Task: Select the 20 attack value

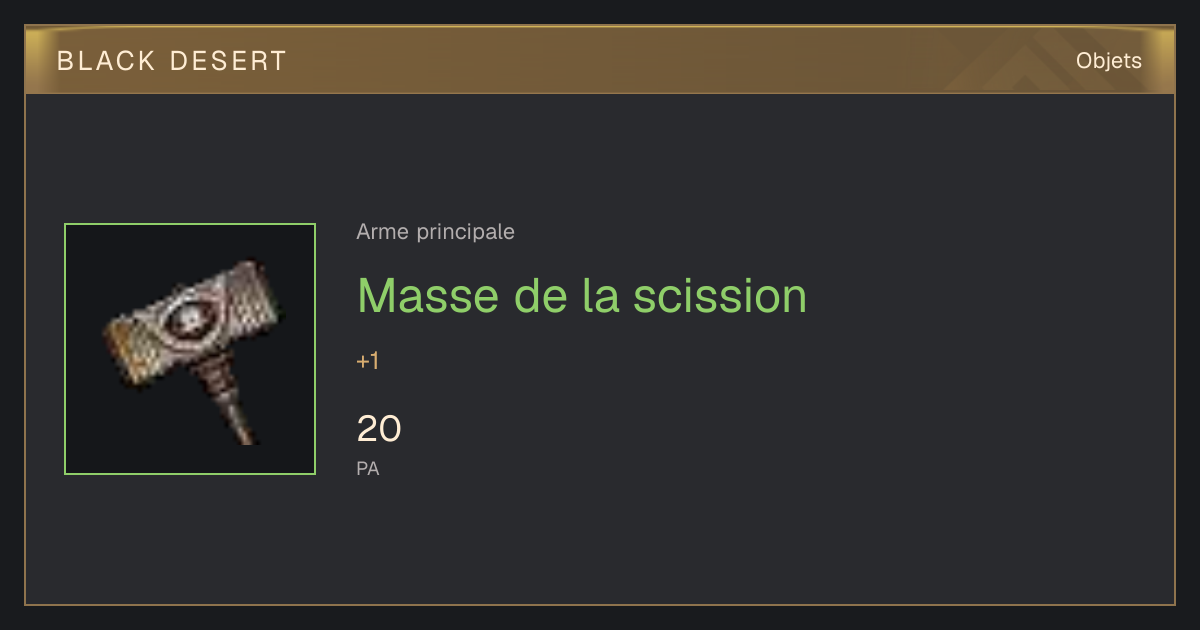Action: click(x=379, y=429)
